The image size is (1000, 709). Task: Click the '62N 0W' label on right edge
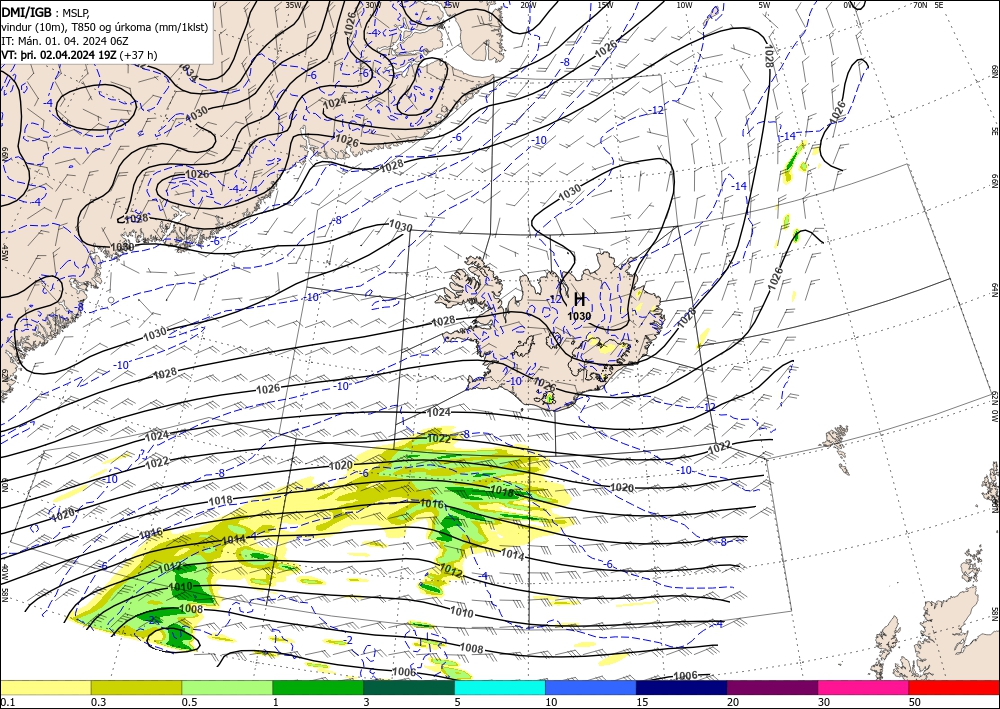[x=994, y=407]
